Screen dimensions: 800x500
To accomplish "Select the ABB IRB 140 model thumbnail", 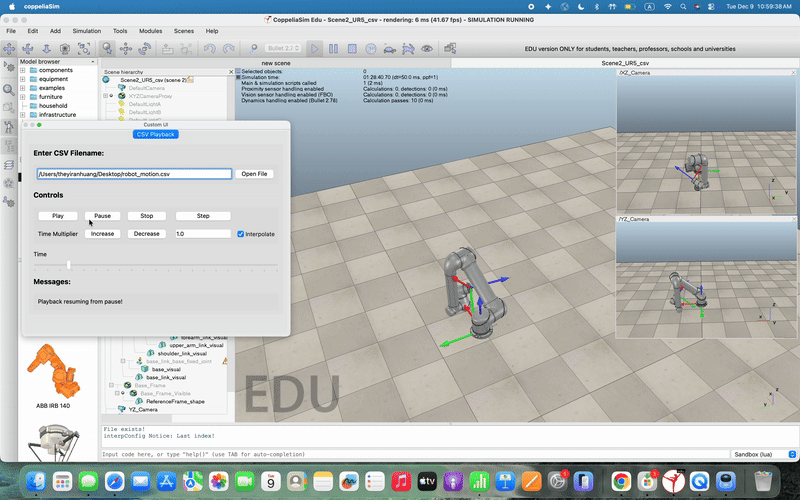I will [53, 371].
